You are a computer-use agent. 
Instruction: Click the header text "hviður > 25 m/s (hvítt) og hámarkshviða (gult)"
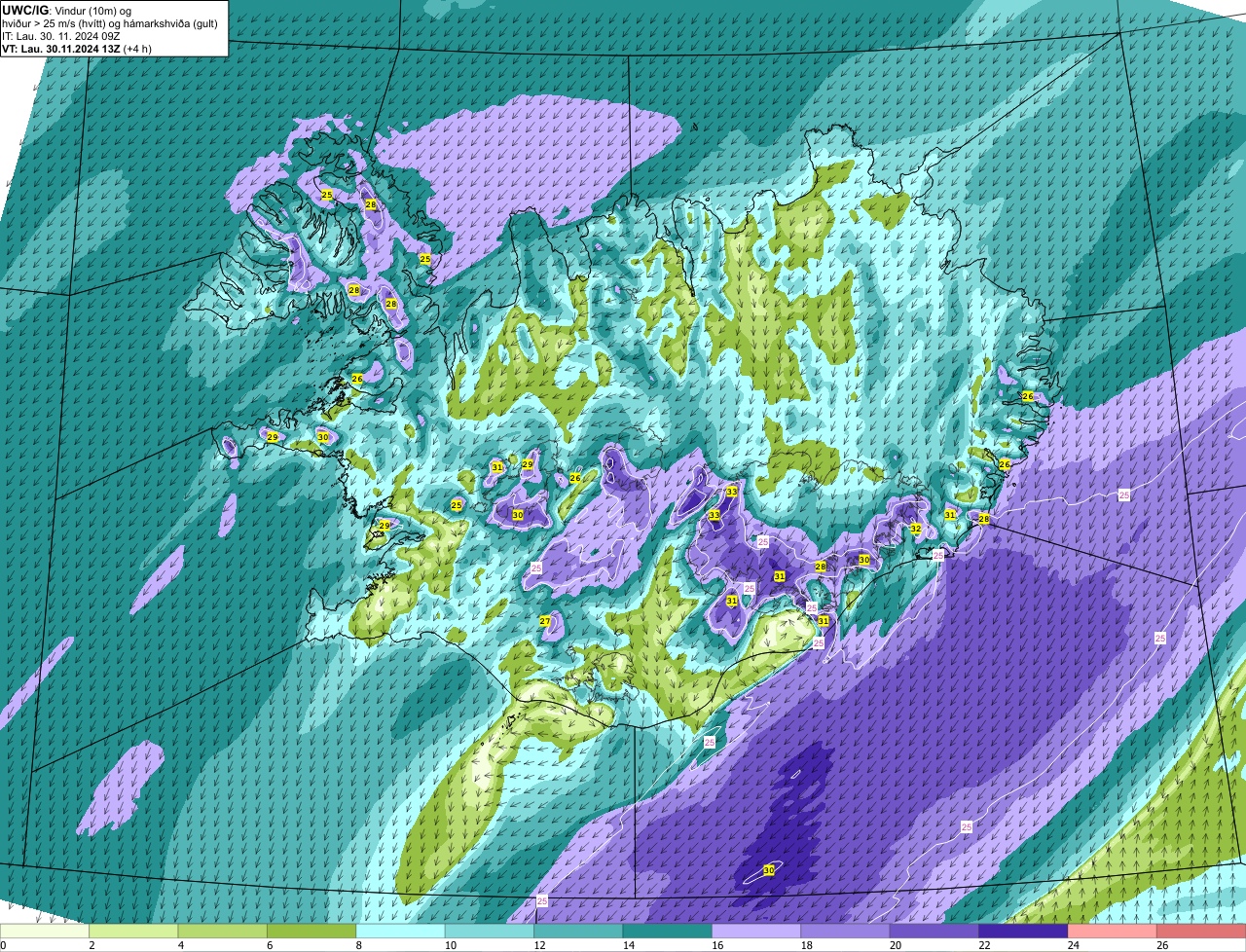tap(111, 22)
